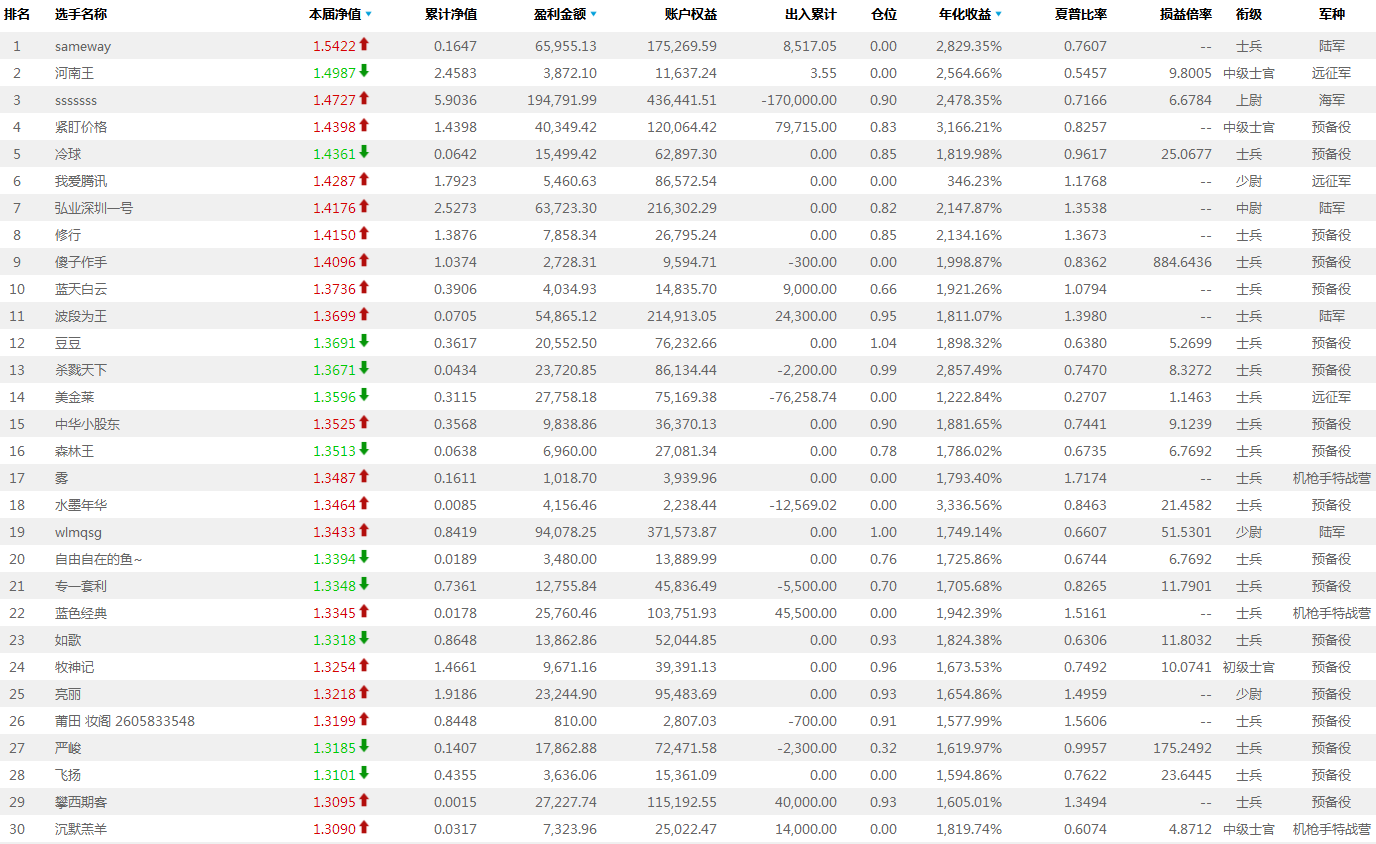Click the red up arrow in 弘业深圳一号 row
Image resolution: width=1376 pixels, height=844 pixels.
(x=364, y=206)
